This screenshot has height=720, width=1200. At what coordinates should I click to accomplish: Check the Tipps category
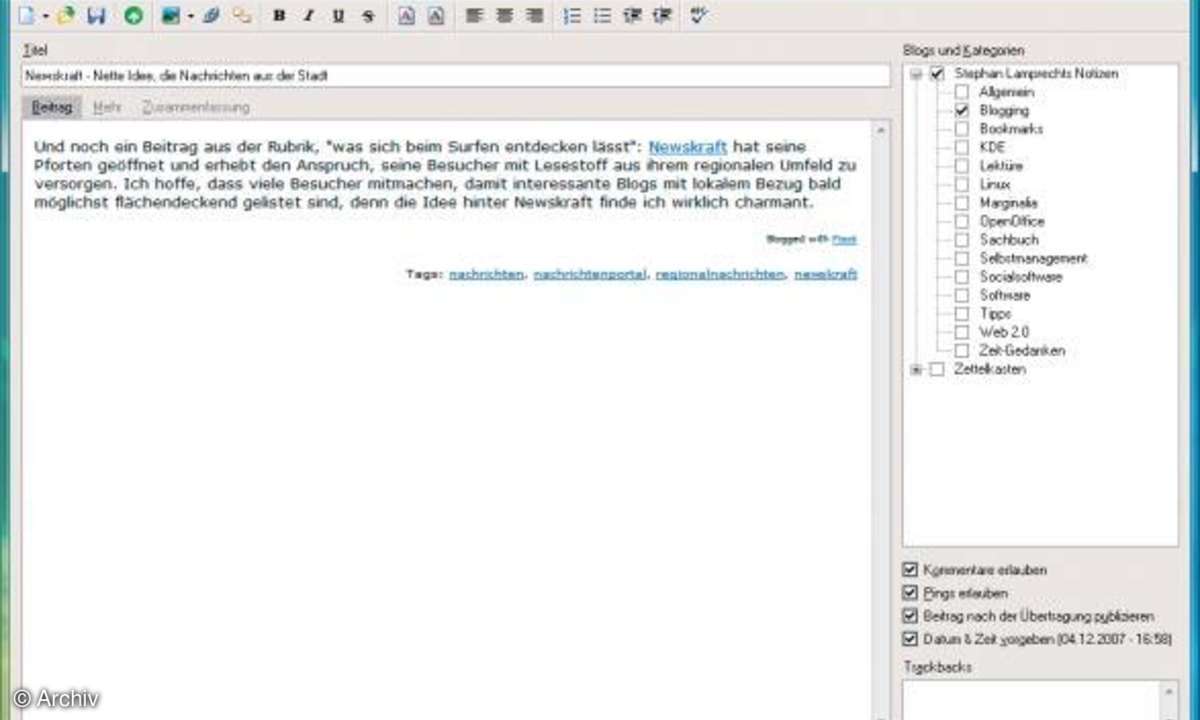pyautogui.click(x=961, y=314)
